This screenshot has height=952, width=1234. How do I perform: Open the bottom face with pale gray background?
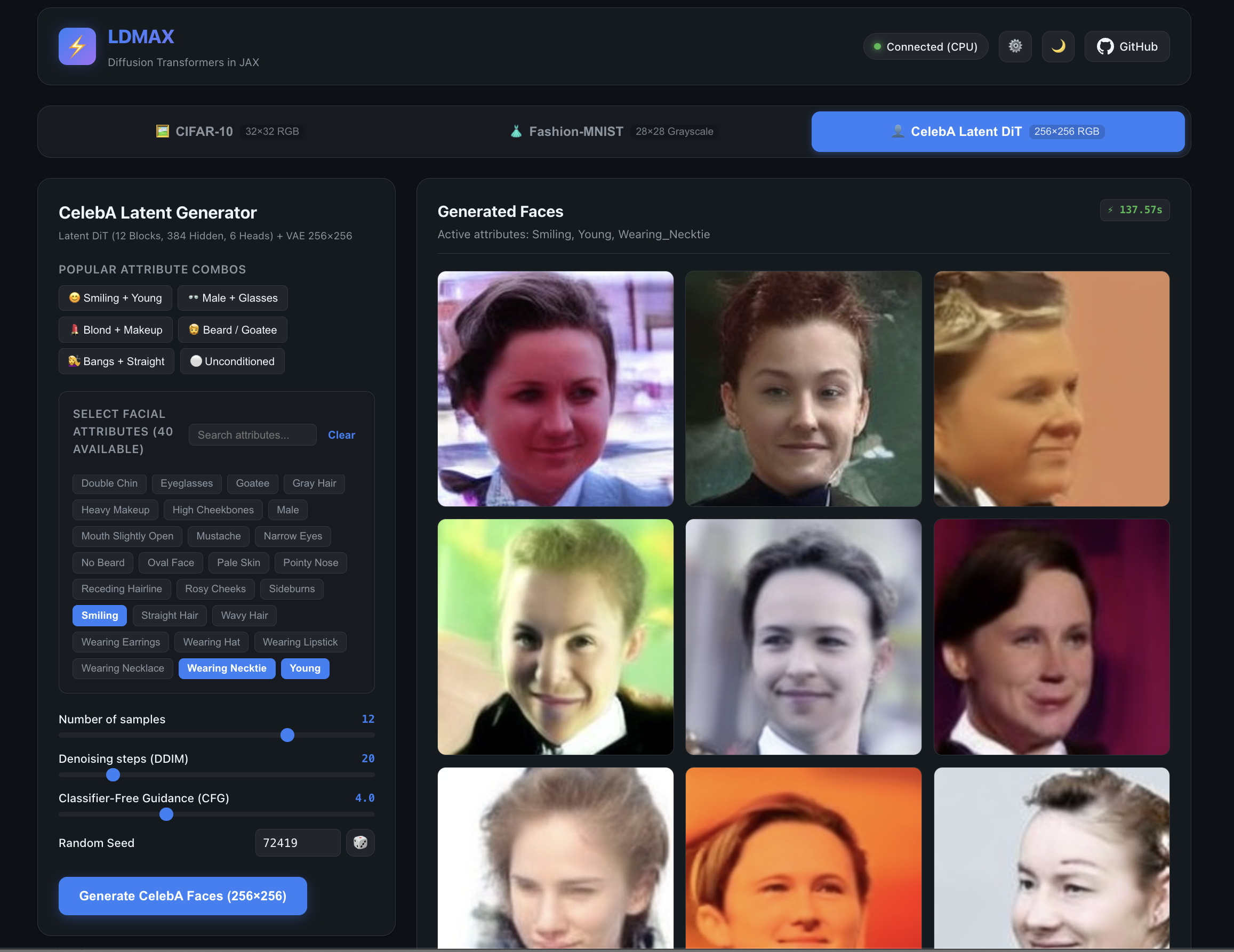click(1052, 858)
